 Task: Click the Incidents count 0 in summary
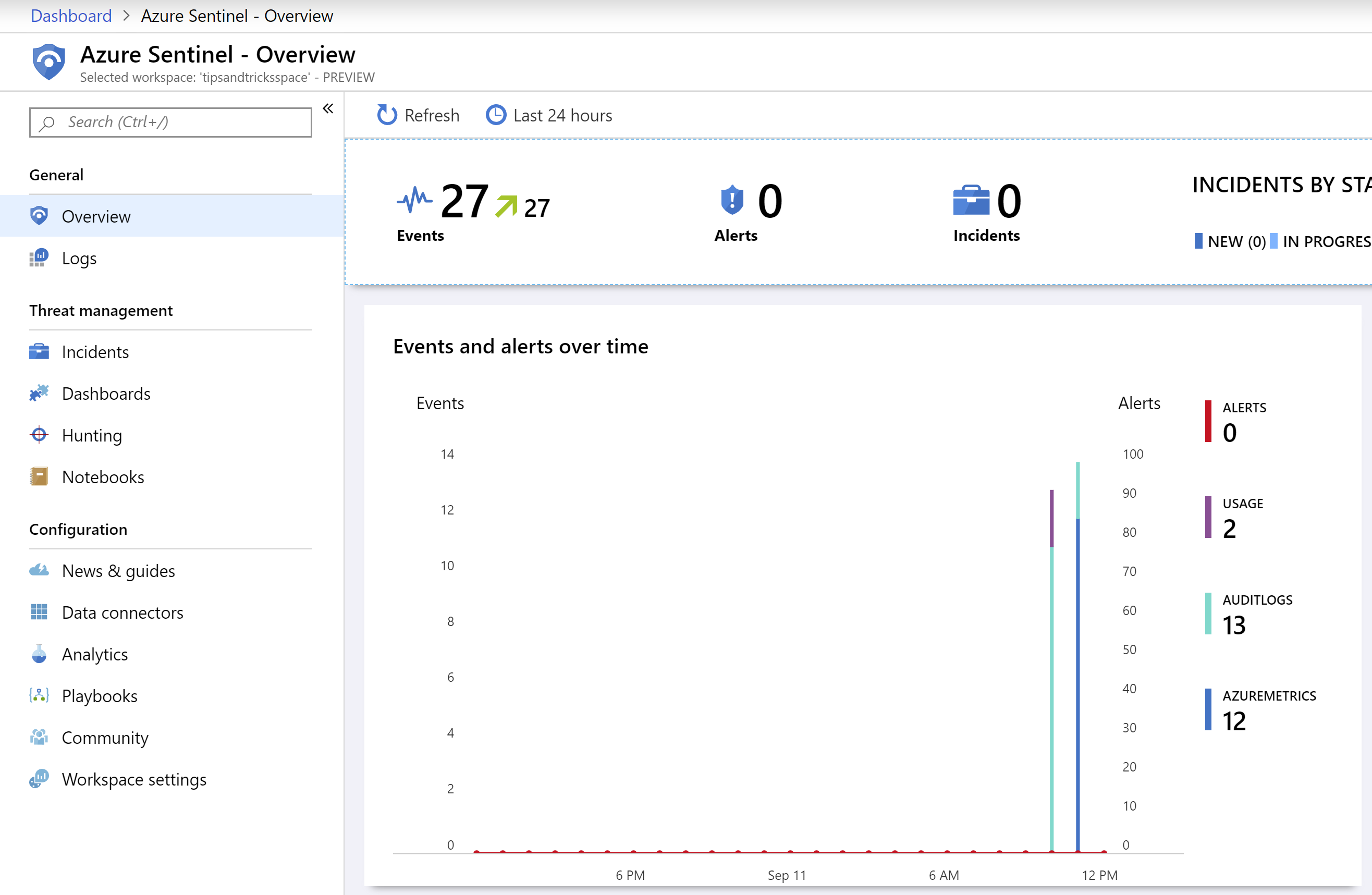point(1009,201)
